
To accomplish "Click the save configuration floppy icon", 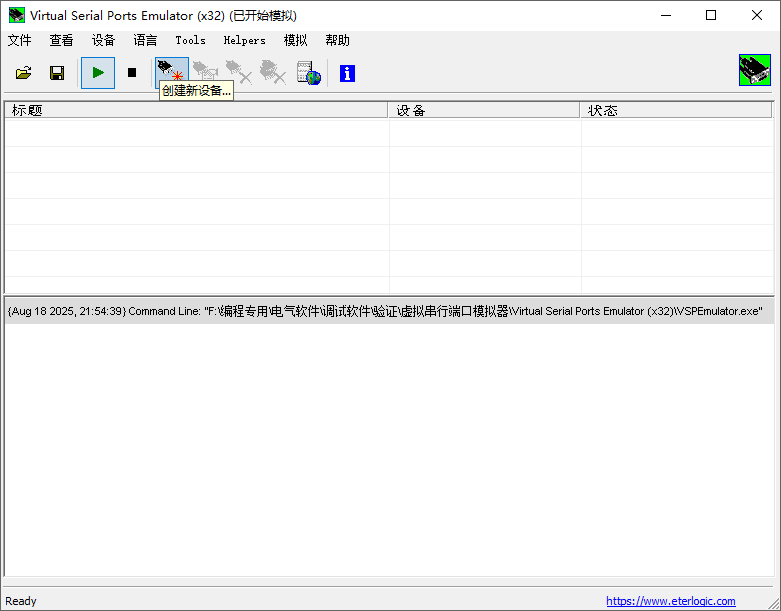I will [x=57, y=73].
